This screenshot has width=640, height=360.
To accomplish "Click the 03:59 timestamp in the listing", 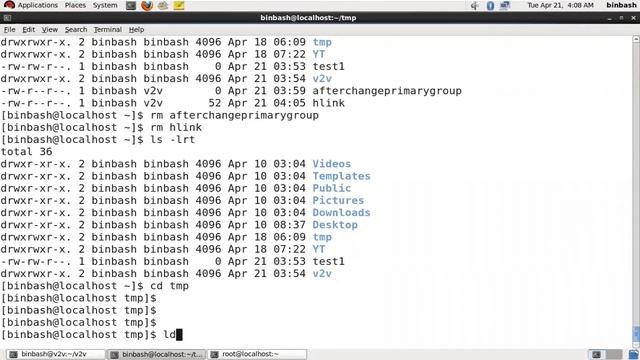I will (x=289, y=91).
